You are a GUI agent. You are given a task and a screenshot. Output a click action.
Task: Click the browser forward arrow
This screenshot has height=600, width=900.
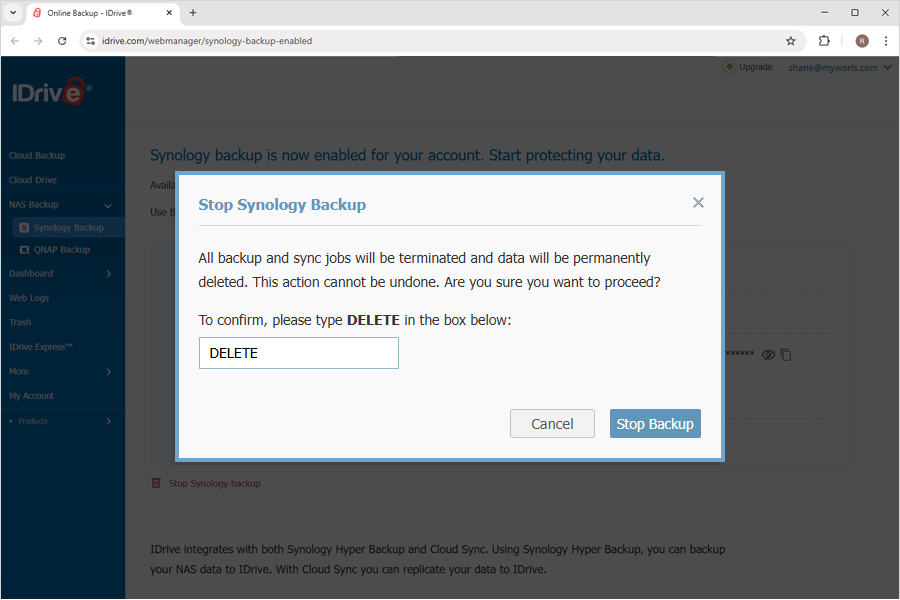point(38,41)
